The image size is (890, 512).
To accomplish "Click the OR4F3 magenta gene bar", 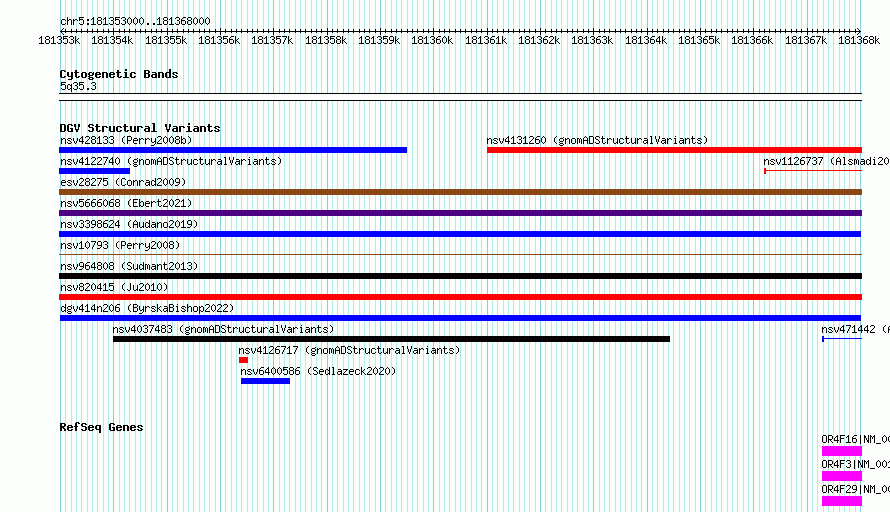I will point(842,476).
